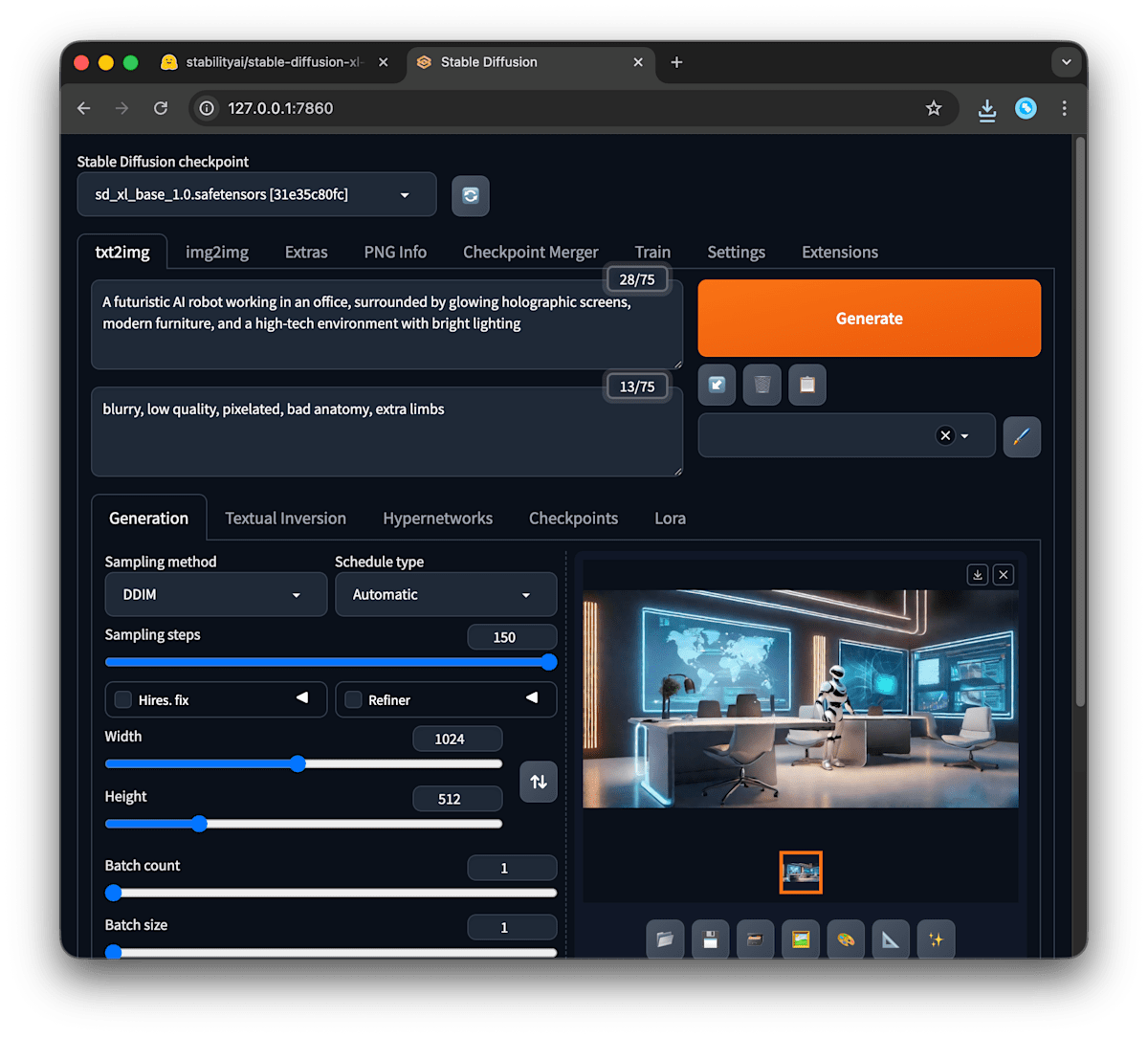Select the Textual Inversion tab

pyautogui.click(x=286, y=518)
